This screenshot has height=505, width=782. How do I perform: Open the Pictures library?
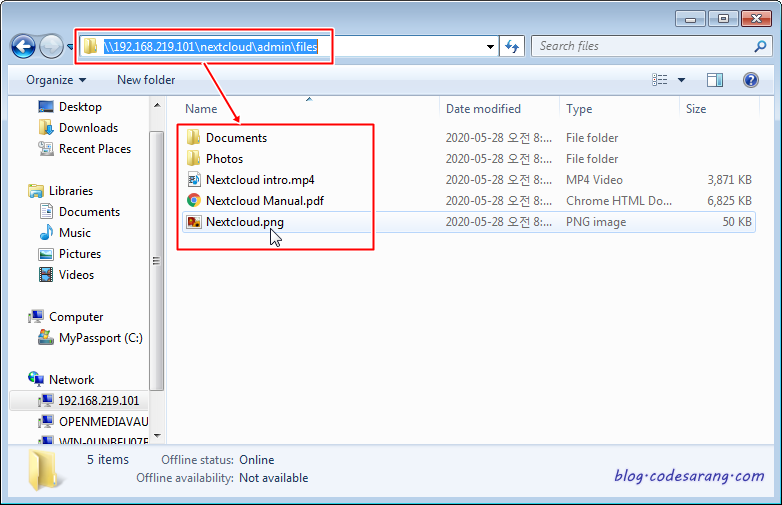tap(80, 254)
